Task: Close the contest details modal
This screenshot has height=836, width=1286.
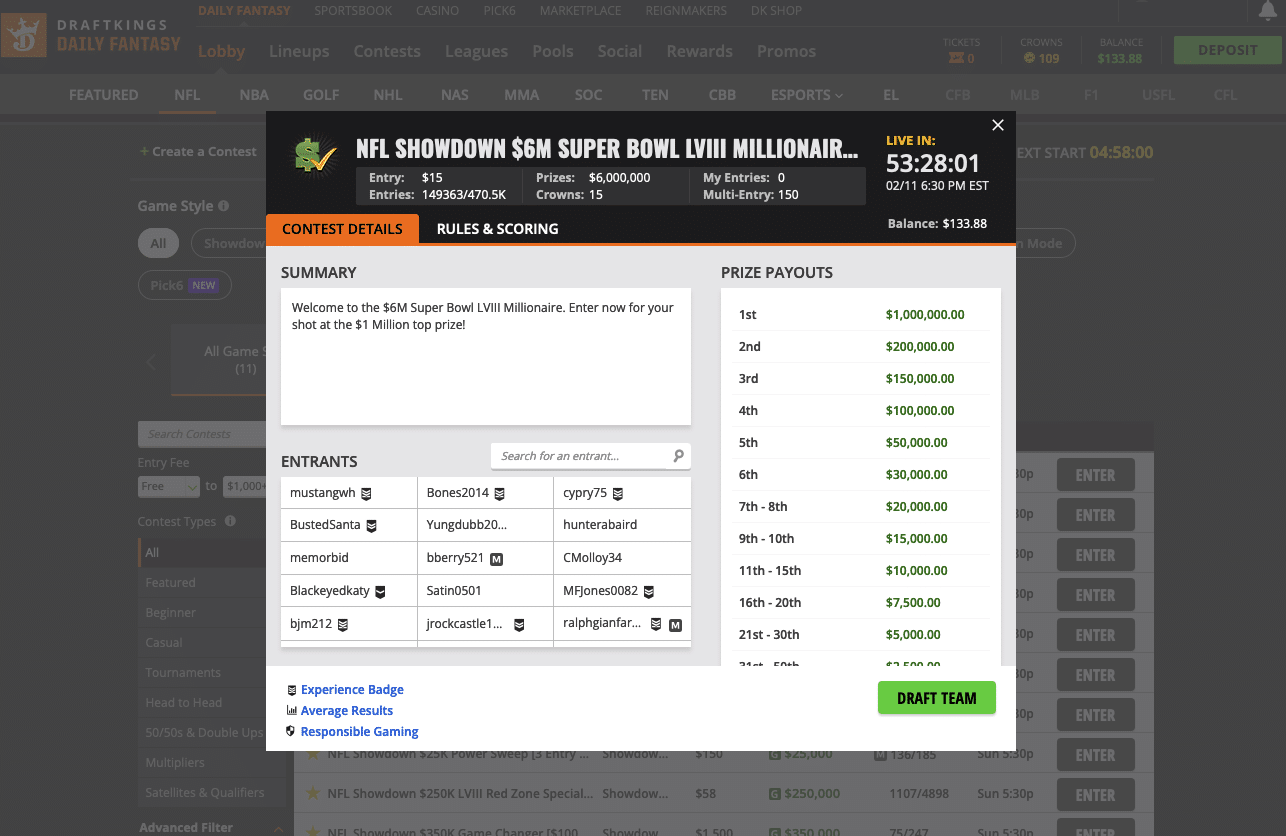Action: (x=997, y=125)
